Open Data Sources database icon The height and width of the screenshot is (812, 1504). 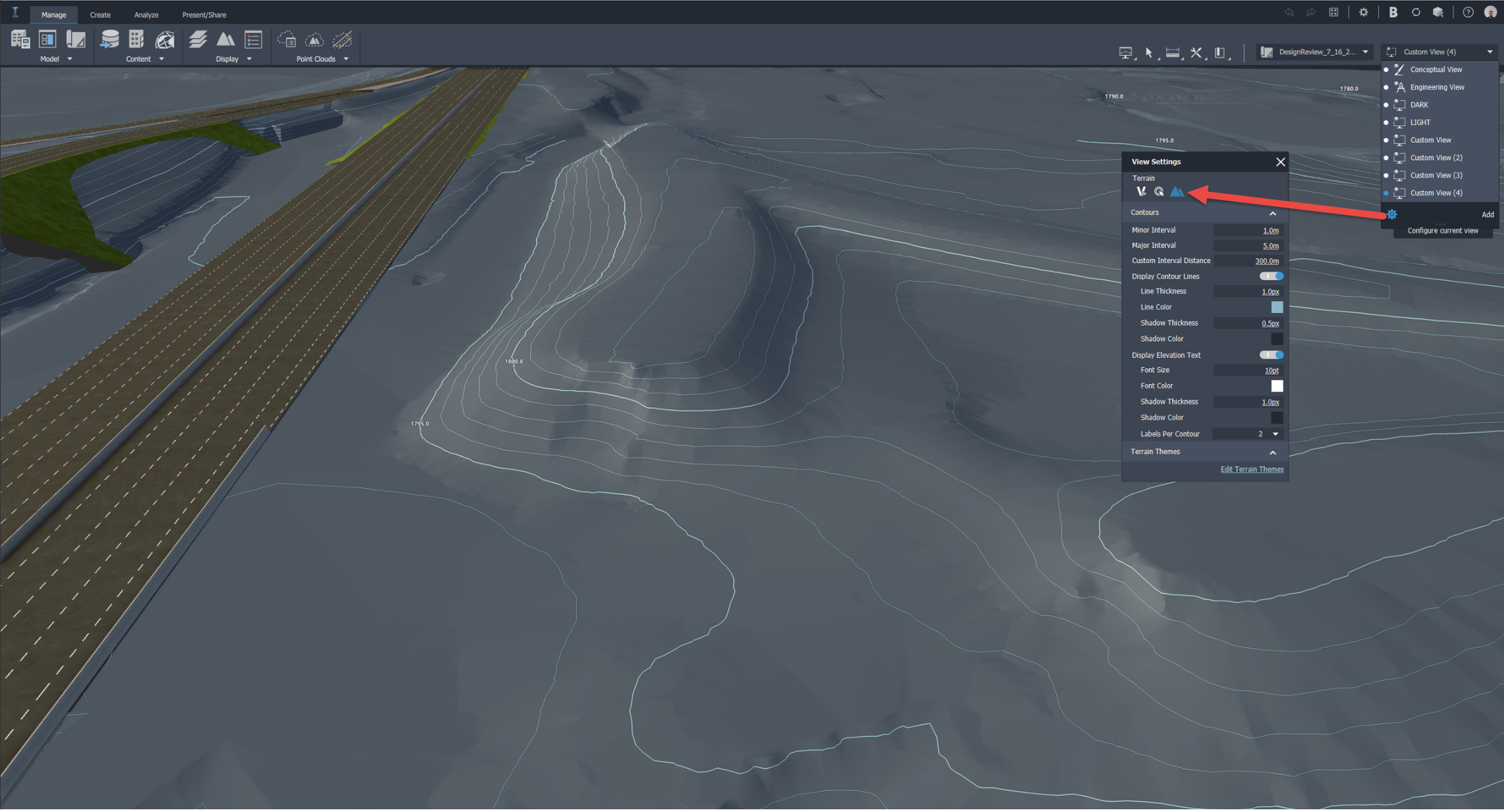(x=109, y=40)
